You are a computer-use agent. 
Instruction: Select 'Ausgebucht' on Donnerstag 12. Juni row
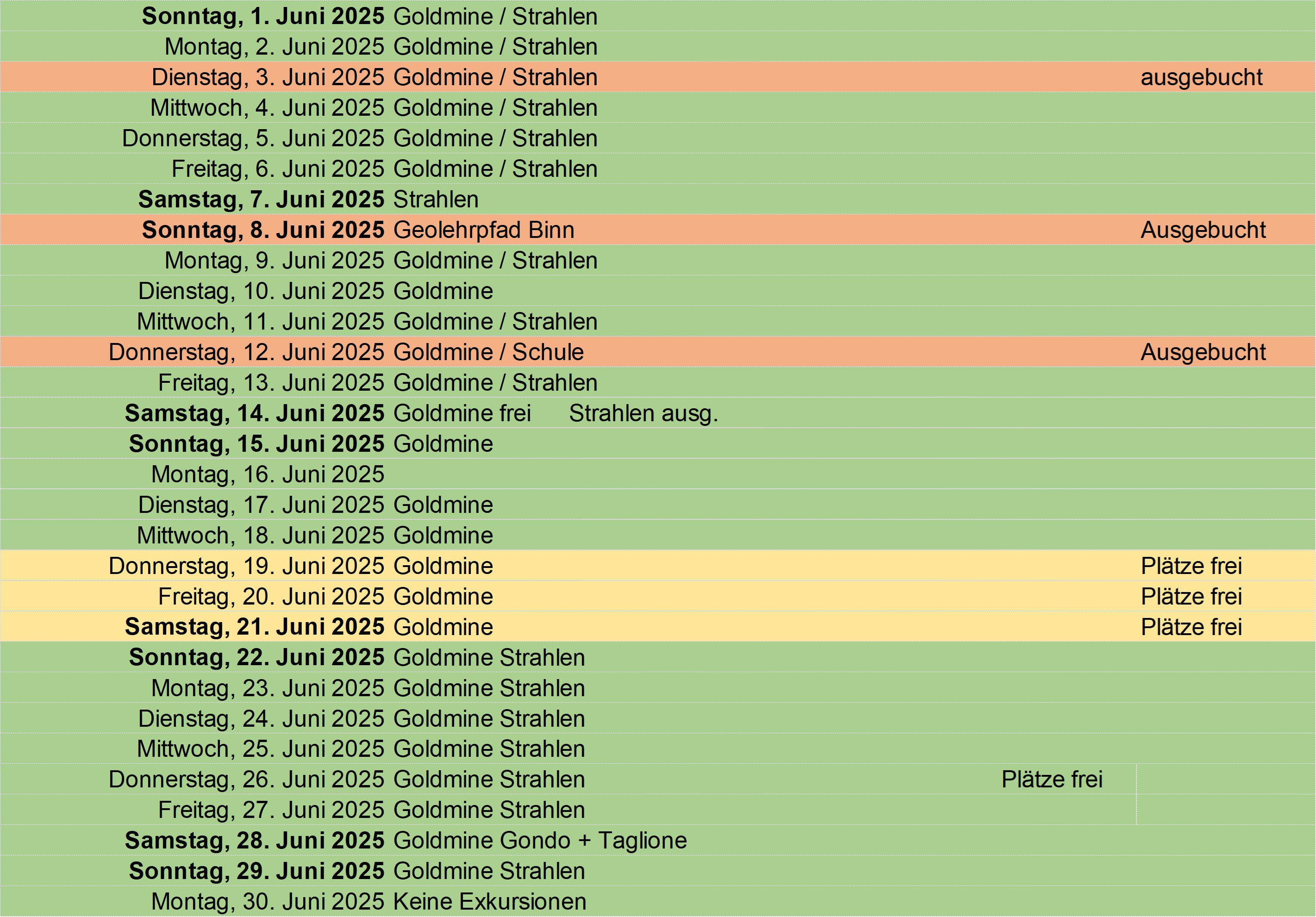point(1203,352)
